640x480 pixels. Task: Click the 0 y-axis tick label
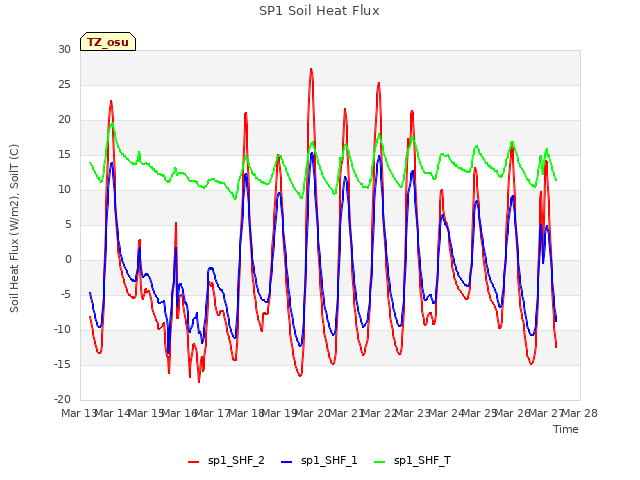68,260
